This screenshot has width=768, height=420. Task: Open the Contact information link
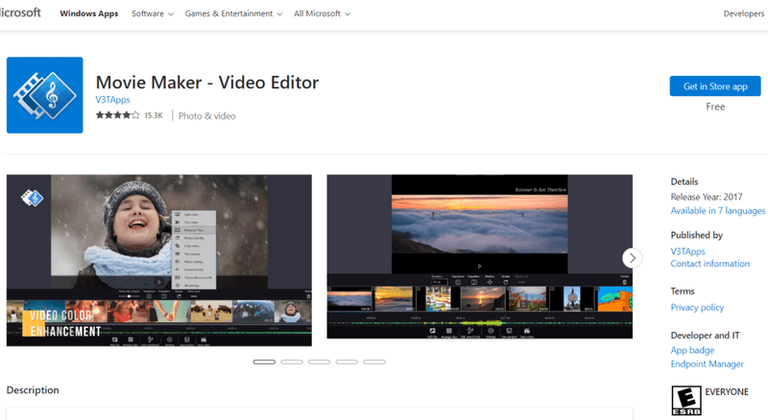710,264
